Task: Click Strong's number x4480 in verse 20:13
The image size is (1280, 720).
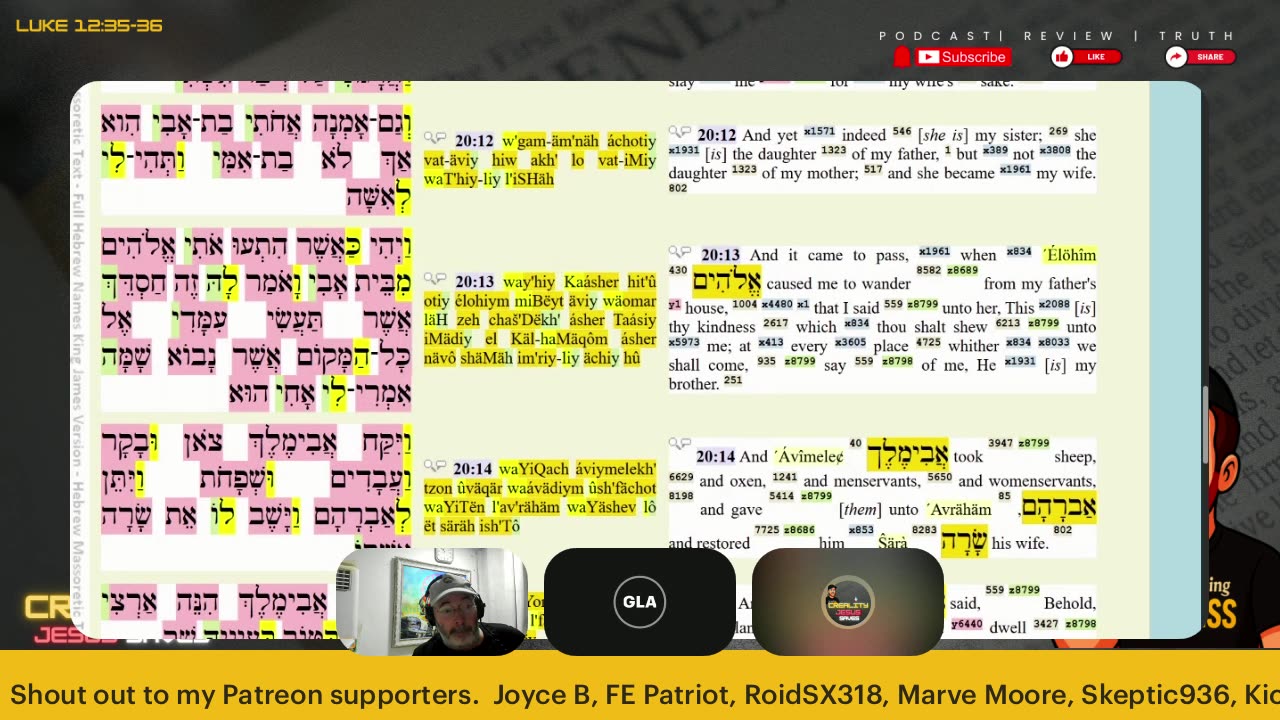Action: point(777,304)
